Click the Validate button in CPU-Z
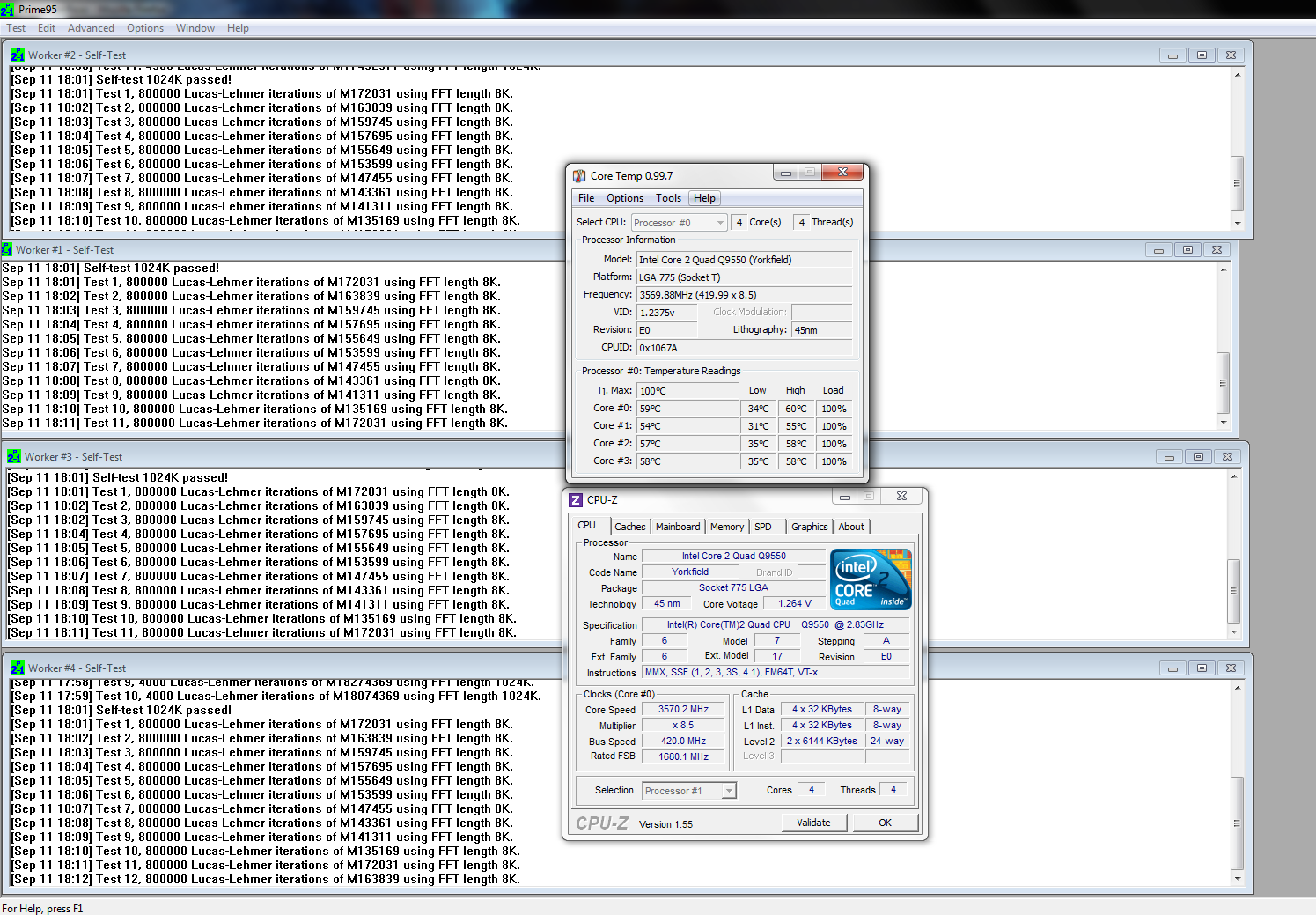The width and height of the screenshot is (1316, 915). pyautogui.click(x=813, y=823)
